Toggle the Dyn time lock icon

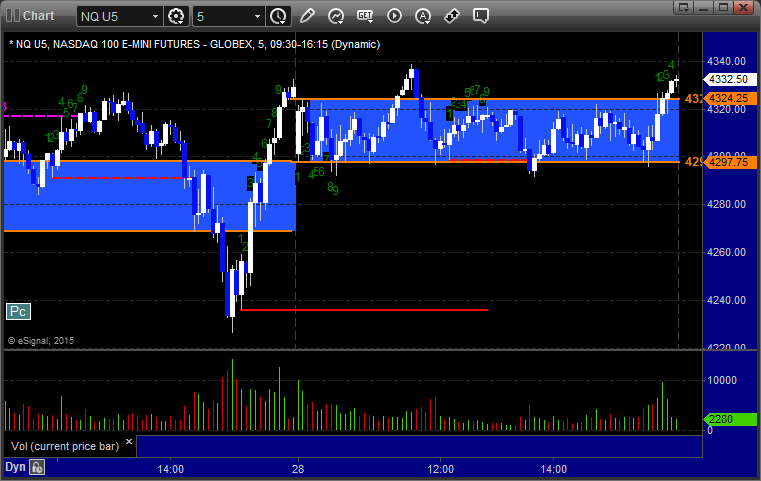(37, 467)
